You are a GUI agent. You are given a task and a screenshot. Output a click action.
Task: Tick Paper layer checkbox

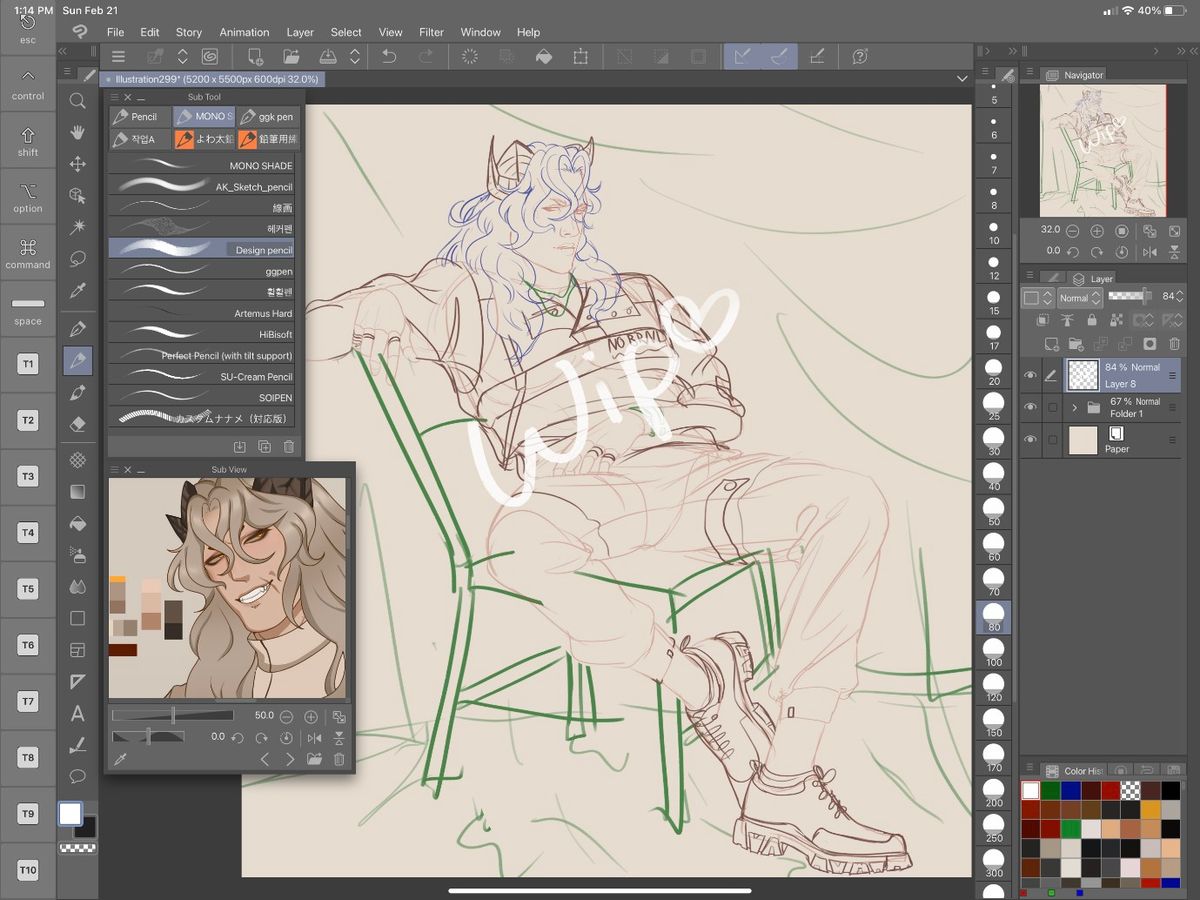click(1052, 440)
